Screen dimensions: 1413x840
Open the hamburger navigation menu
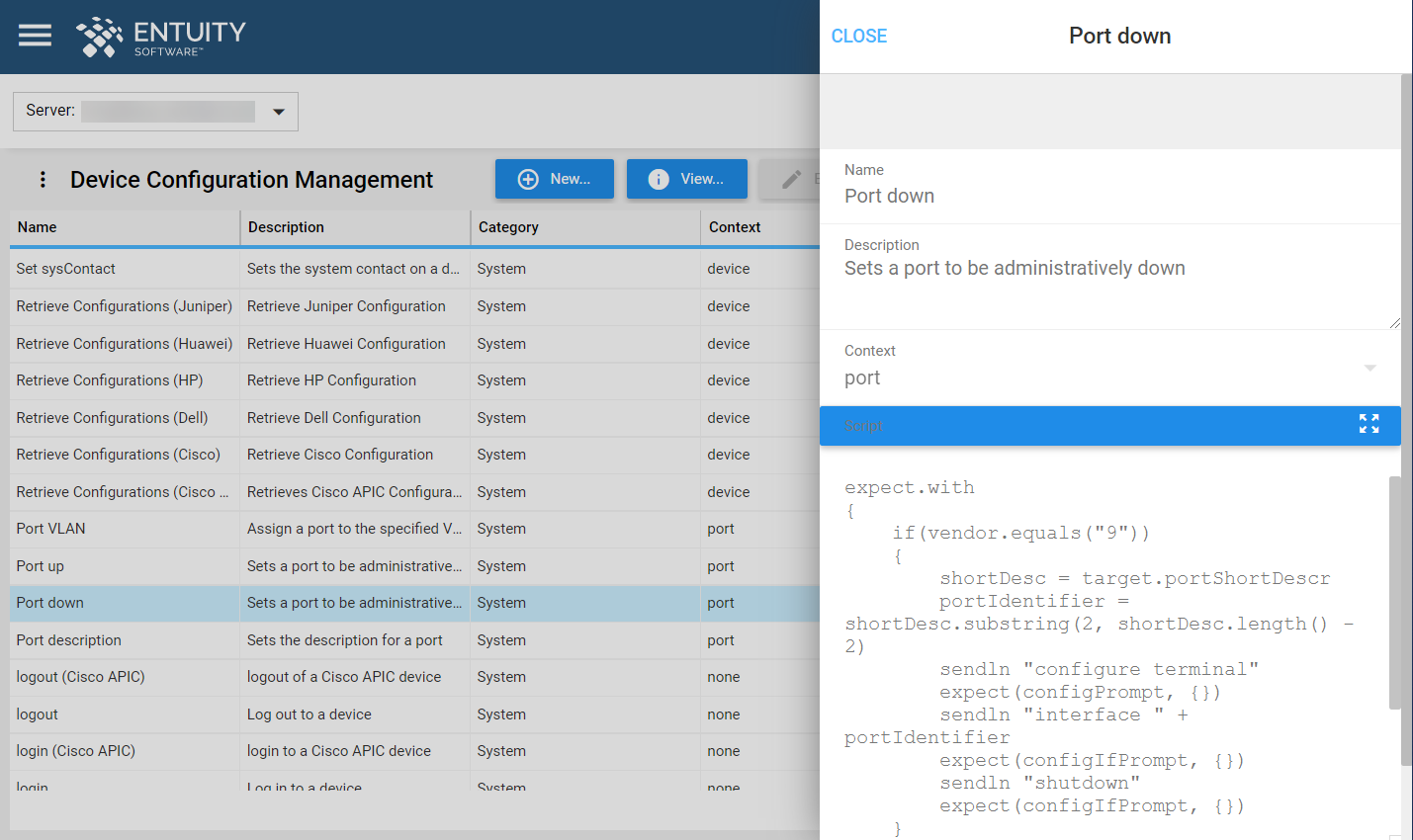(34, 35)
